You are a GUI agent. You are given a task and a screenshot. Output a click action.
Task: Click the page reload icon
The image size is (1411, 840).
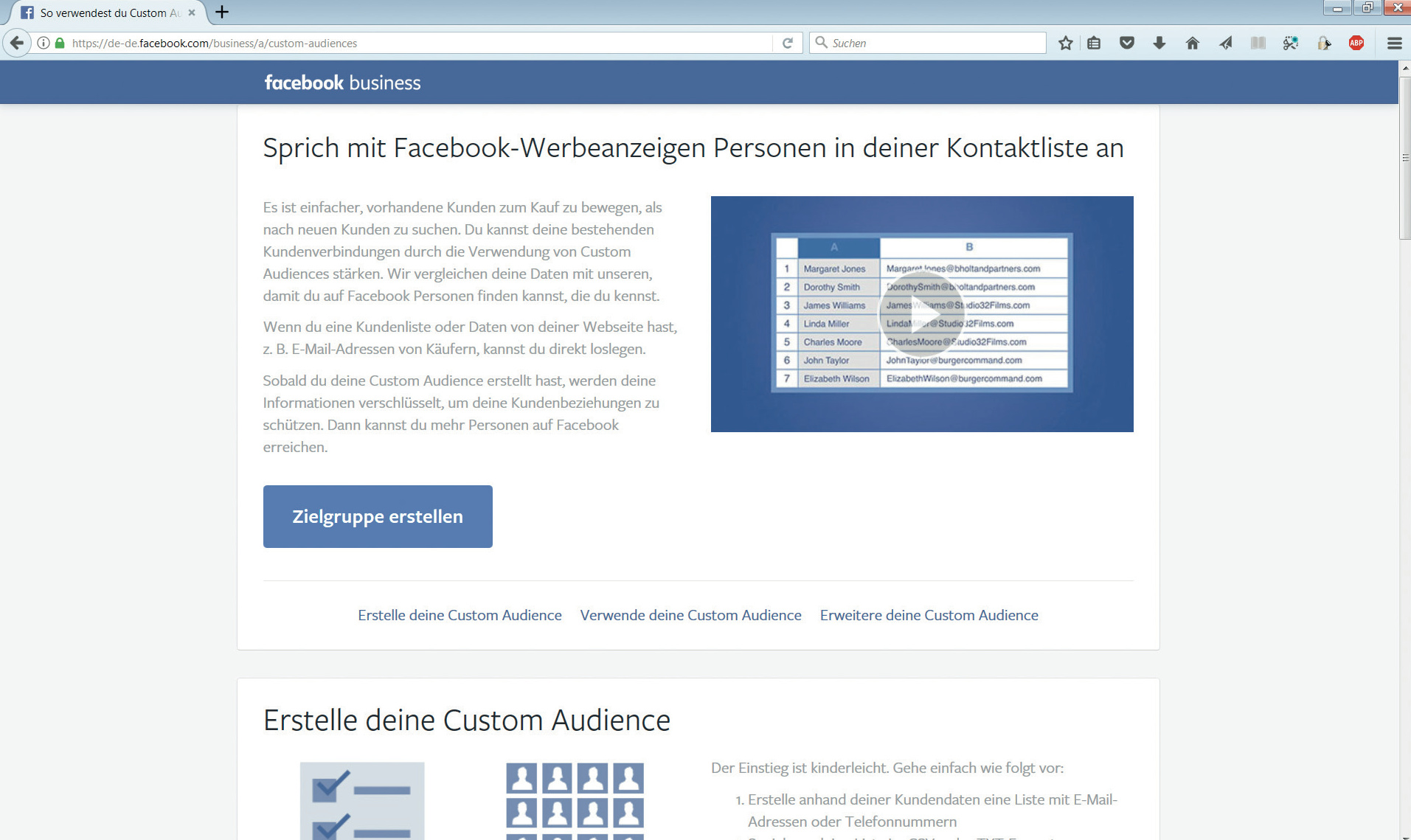pos(787,43)
